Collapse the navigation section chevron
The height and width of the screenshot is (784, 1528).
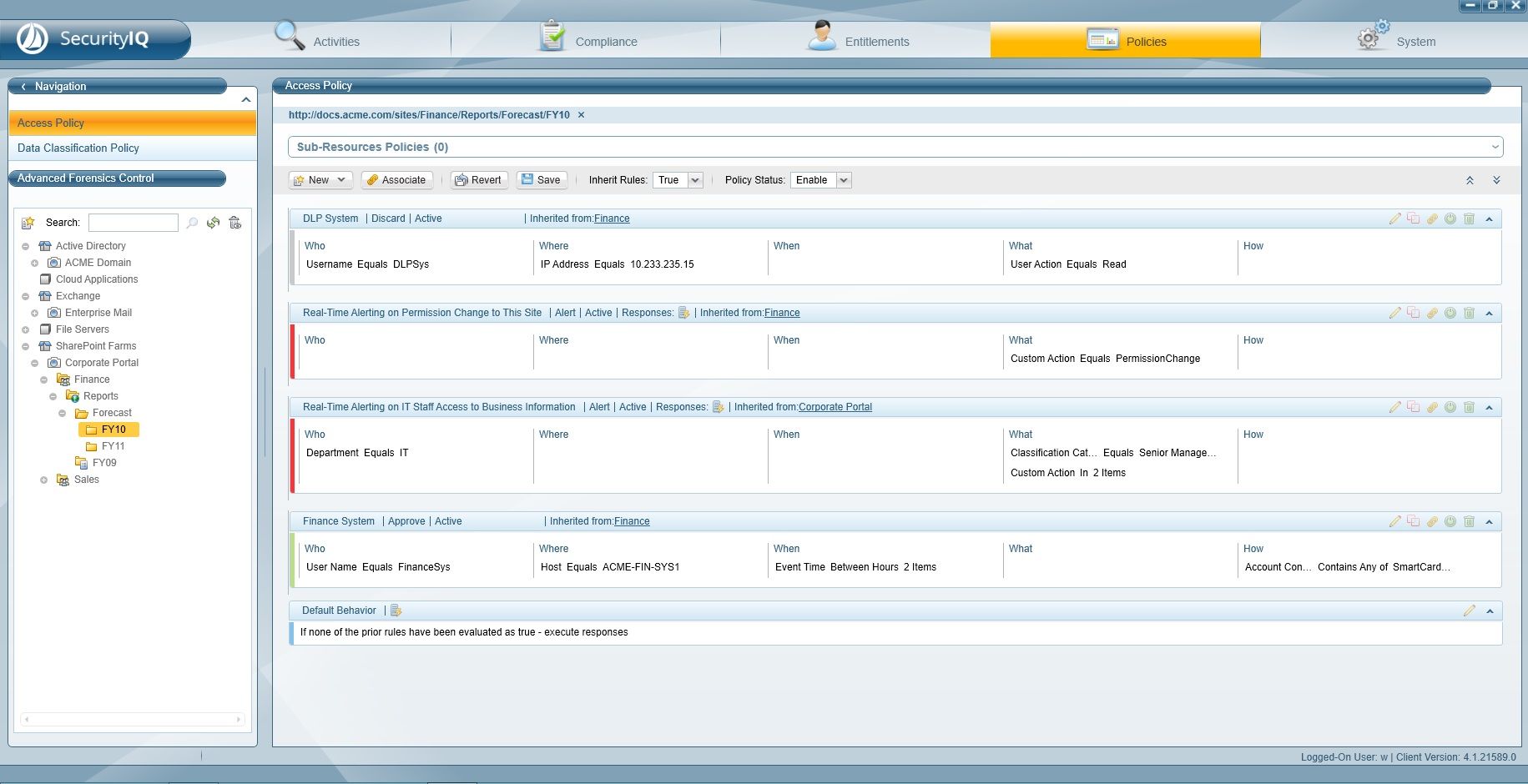click(245, 100)
